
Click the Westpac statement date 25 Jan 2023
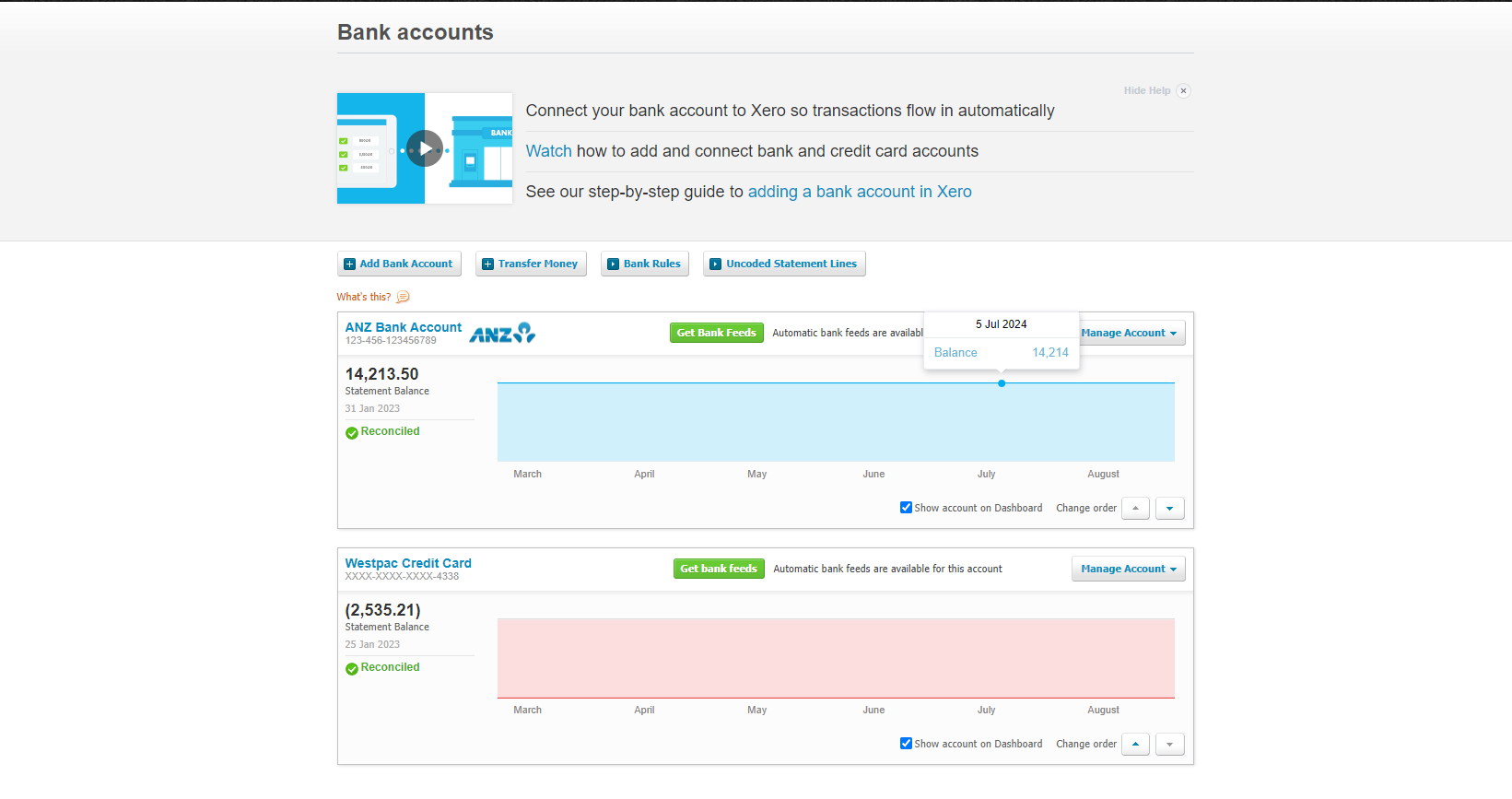pyautogui.click(x=373, y=644)
